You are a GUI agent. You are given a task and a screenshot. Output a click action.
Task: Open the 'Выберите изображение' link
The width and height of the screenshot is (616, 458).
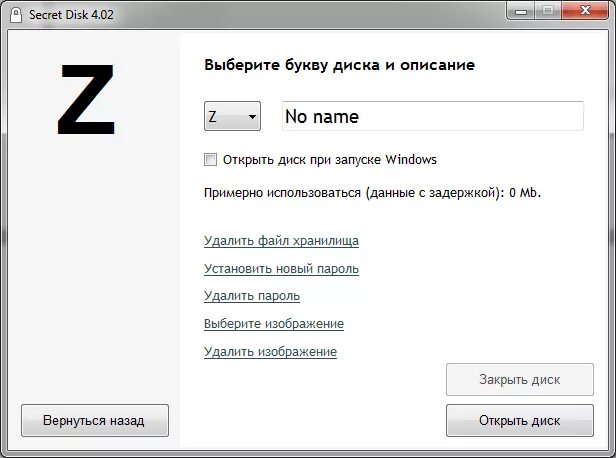[273, 324]
